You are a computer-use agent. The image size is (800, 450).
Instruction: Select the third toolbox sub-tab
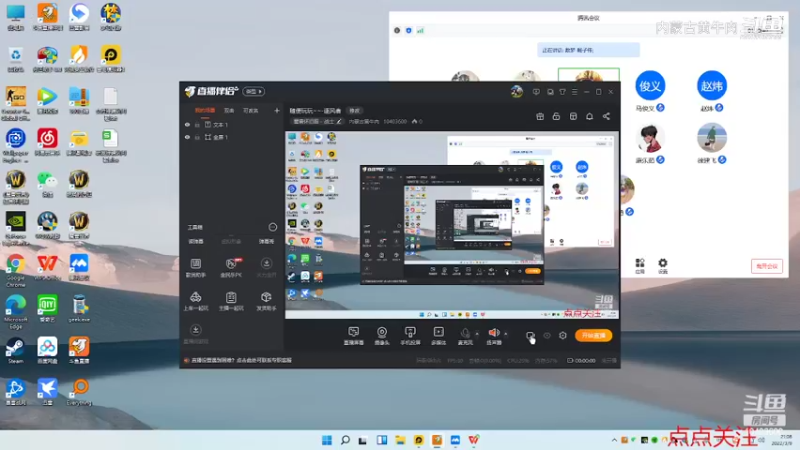pos(266,241)
